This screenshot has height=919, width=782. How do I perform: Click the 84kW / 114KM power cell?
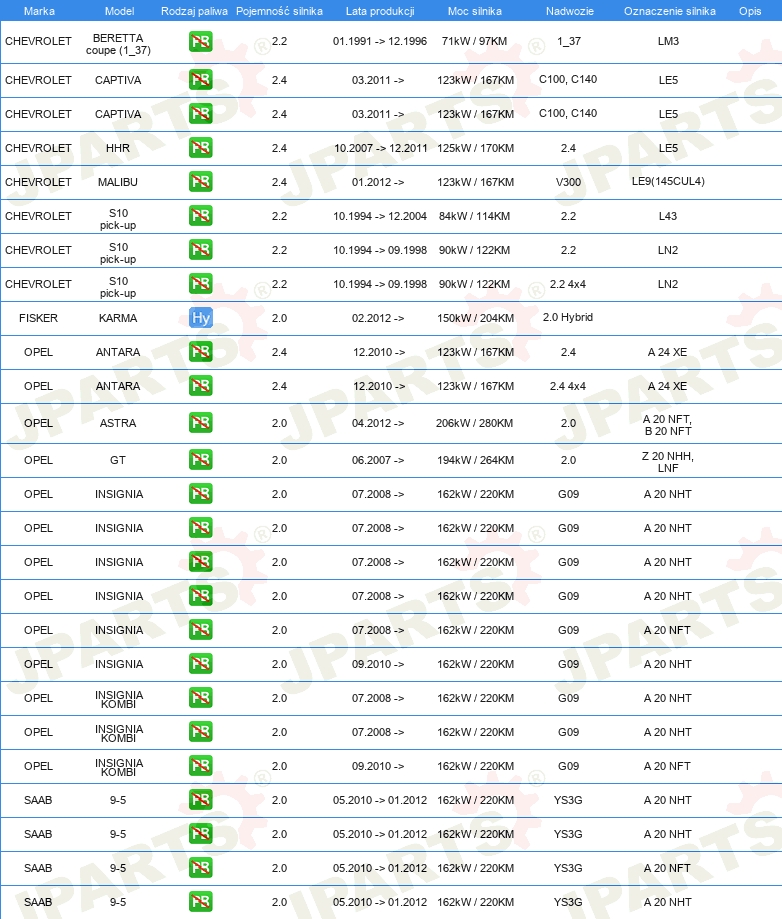pyautogui.click(x=474, y=216)
